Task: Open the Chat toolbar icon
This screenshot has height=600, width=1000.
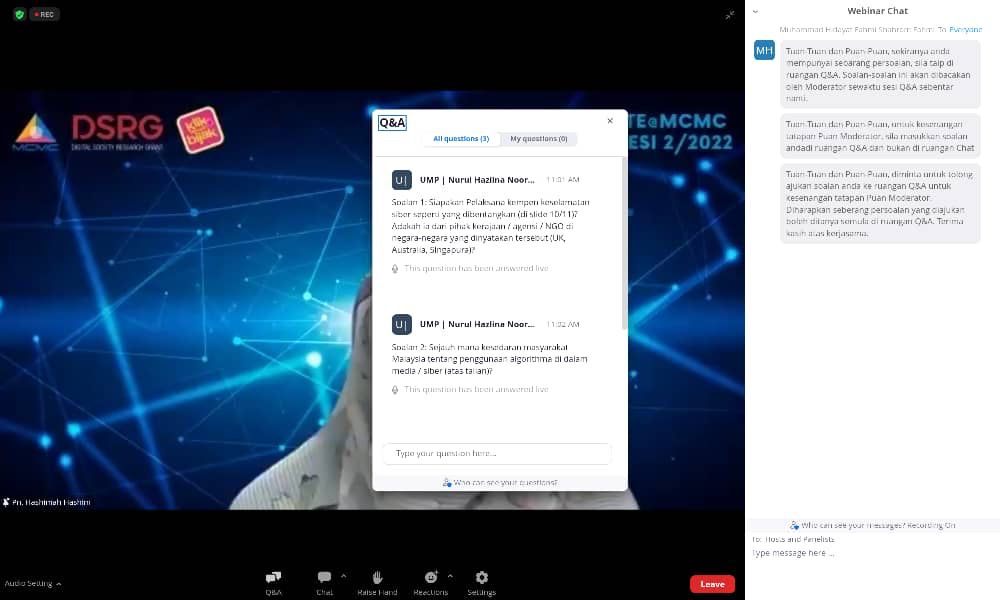Action: (324, 577)
